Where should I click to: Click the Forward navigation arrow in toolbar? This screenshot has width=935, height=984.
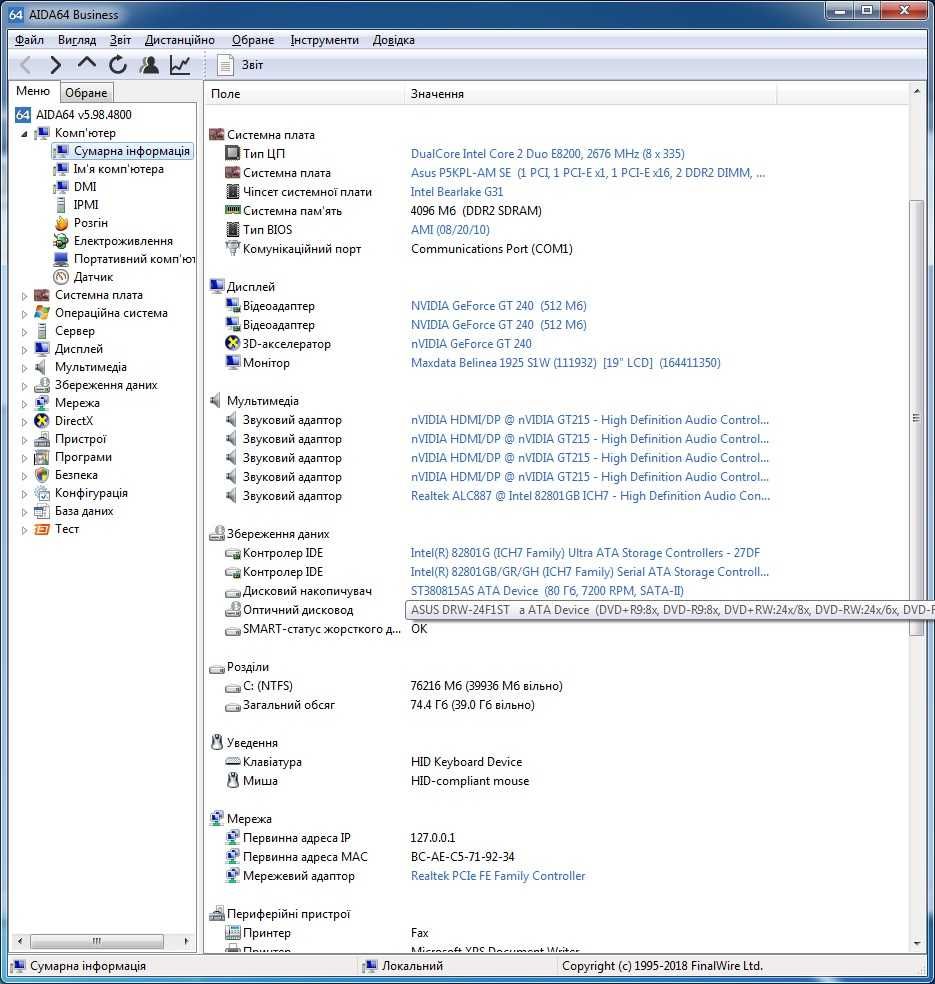click(x=56, y=65)
